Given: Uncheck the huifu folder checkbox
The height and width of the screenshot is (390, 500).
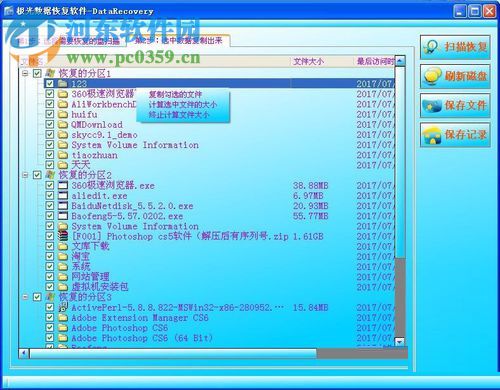Looking at the screenshot, I should (49, 114).
